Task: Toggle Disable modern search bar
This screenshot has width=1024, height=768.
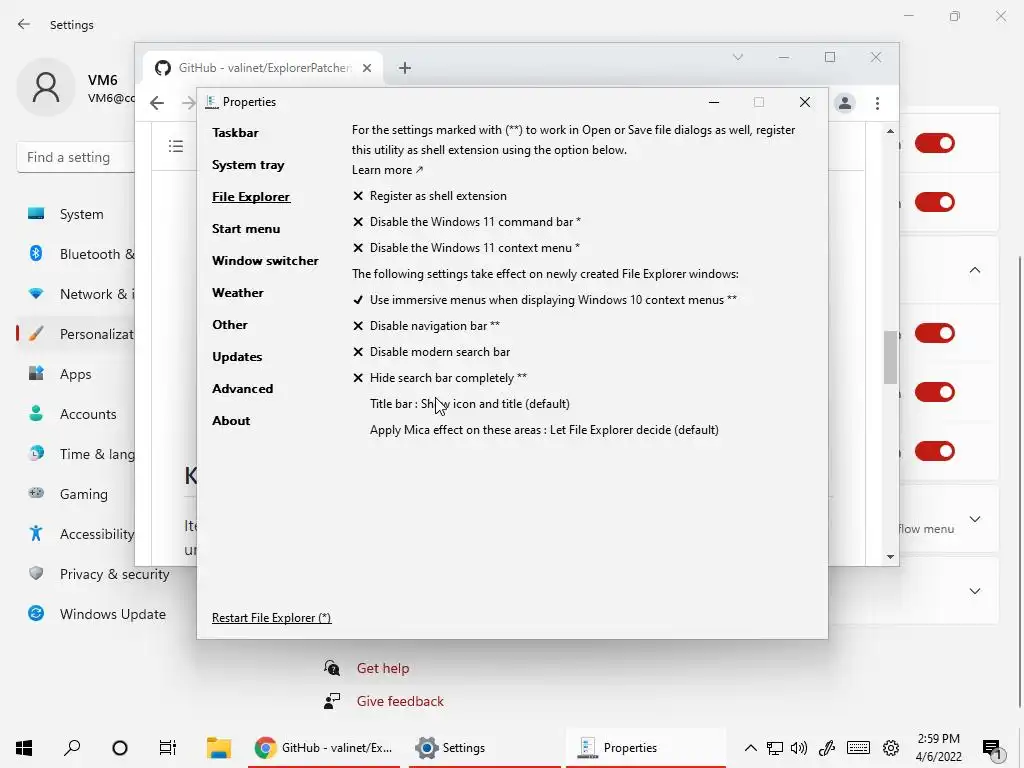Action: tap(431, 352)
